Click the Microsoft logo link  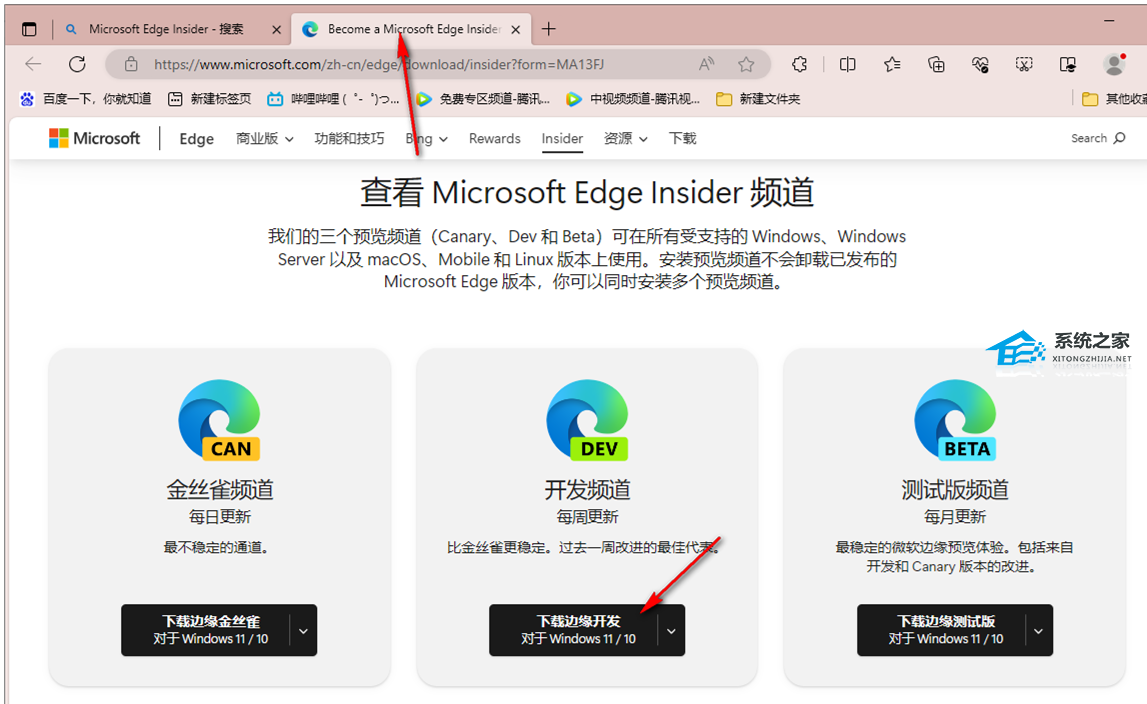(x=94, y=138)
